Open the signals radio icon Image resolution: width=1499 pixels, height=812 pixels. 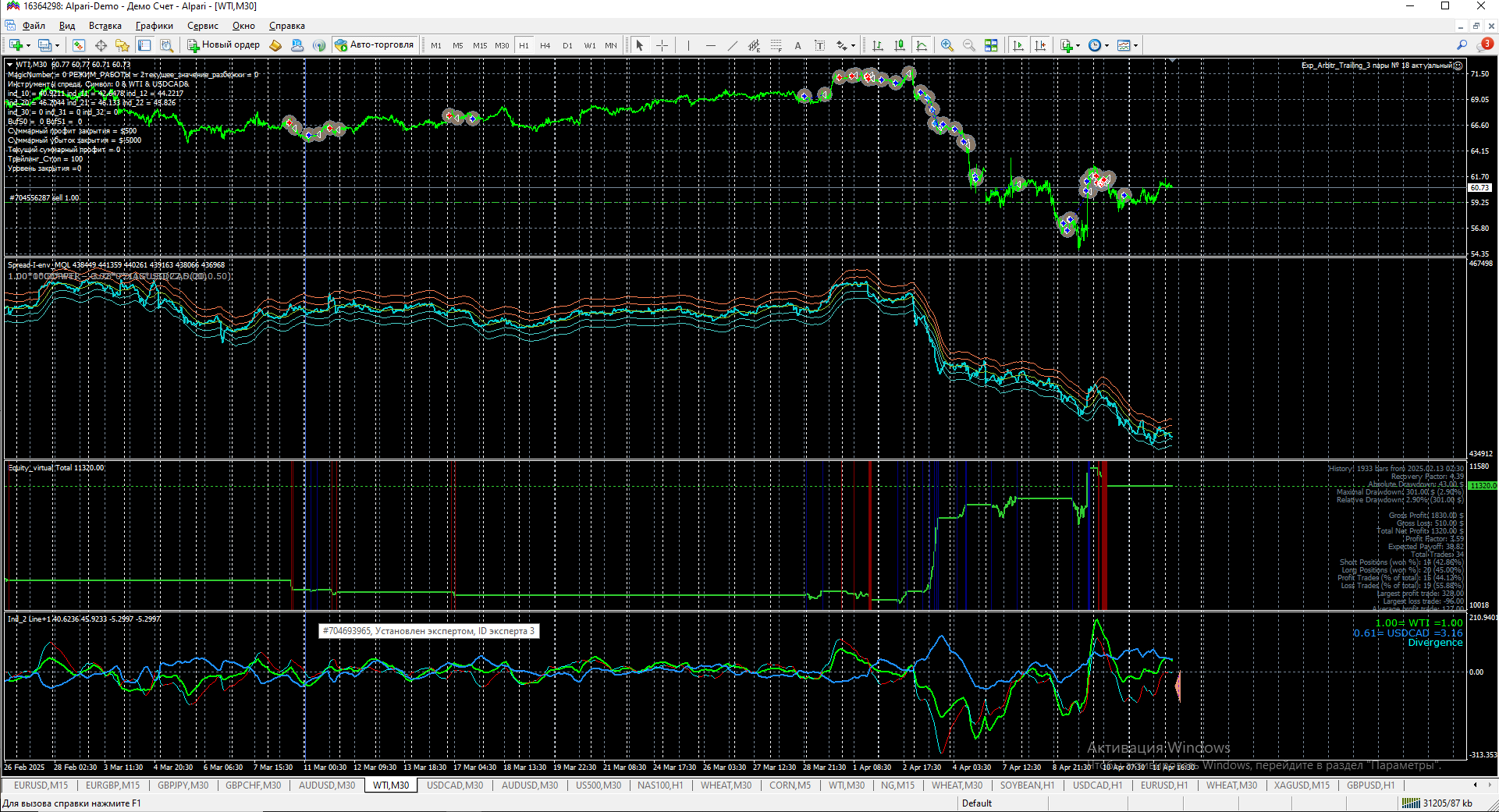(319, 45)
